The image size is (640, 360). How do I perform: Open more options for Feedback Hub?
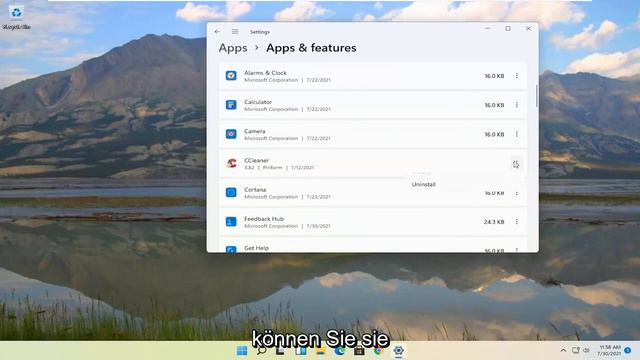pyautogui.click(x=517, y=222)
